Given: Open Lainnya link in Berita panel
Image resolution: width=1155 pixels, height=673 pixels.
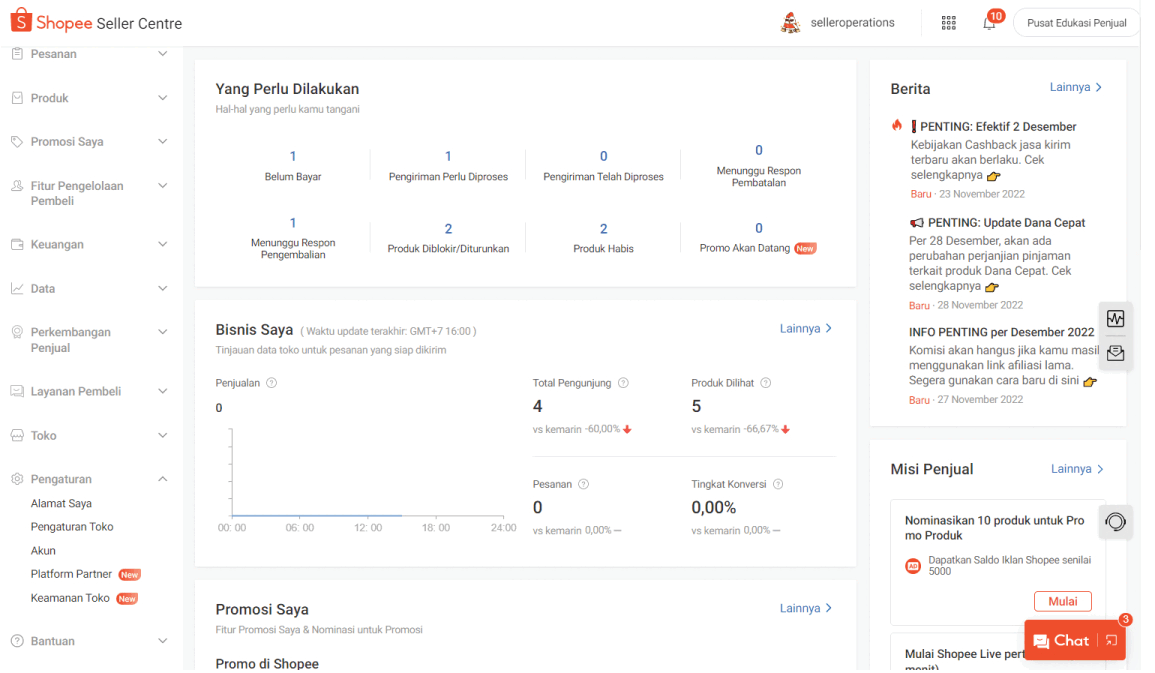Looking at the screenshot, I should (1075, 88).
